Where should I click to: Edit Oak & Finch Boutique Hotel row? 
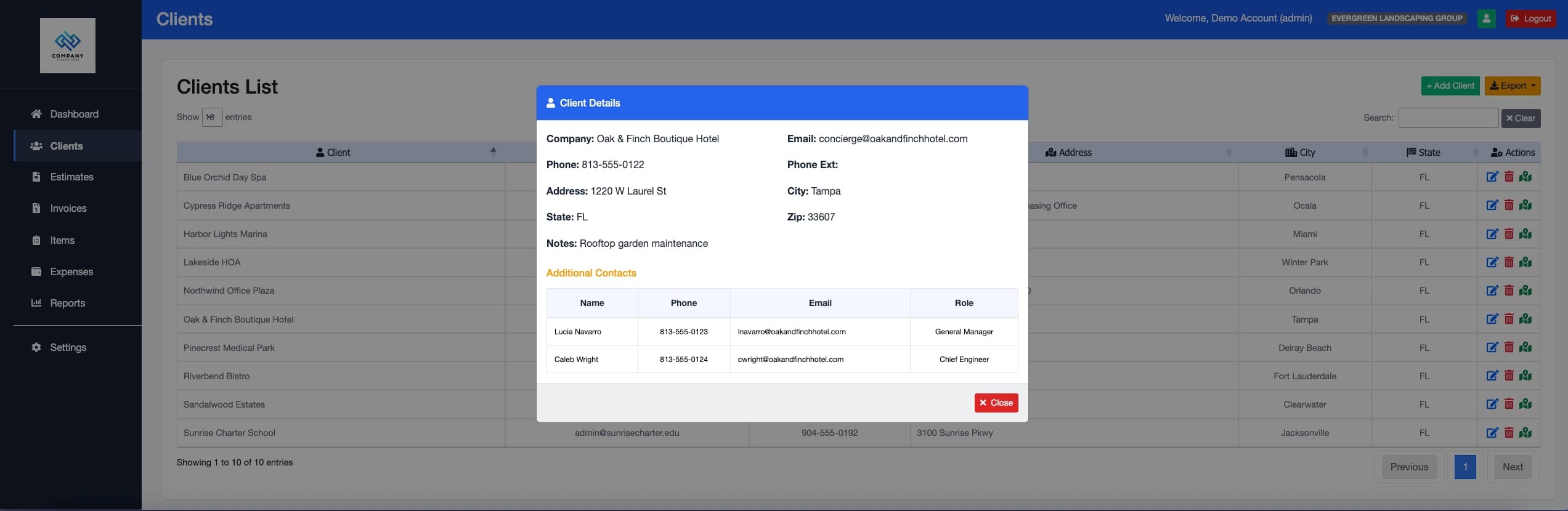[1492, 318]
